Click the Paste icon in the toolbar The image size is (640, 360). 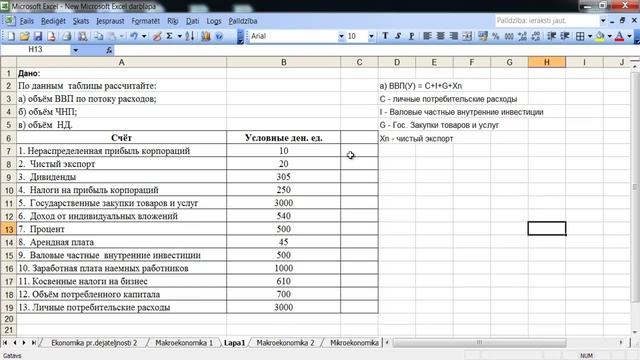point(112,36)
